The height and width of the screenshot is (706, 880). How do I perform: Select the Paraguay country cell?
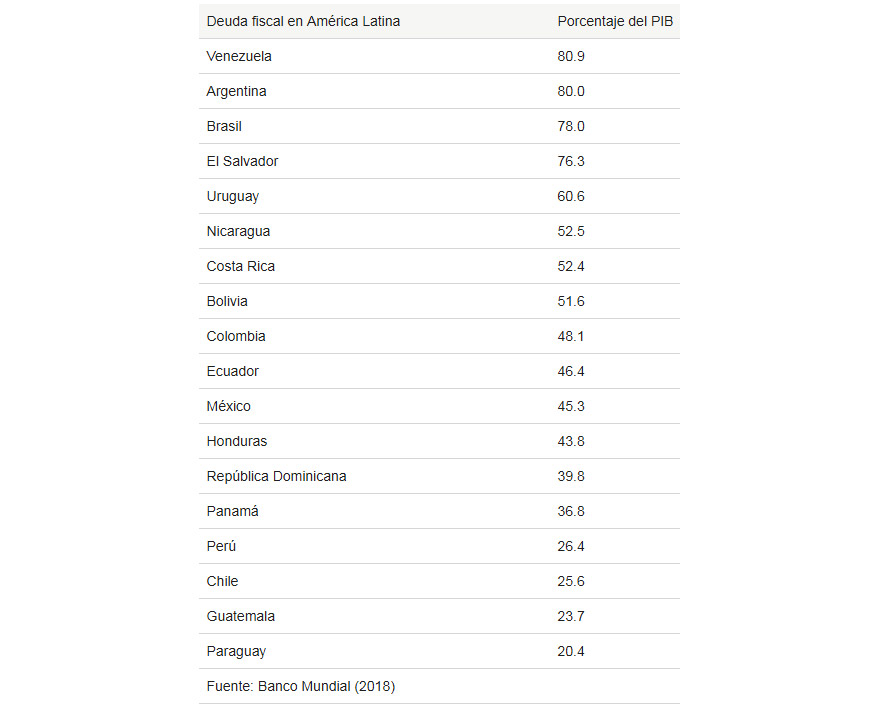(236, 651)
